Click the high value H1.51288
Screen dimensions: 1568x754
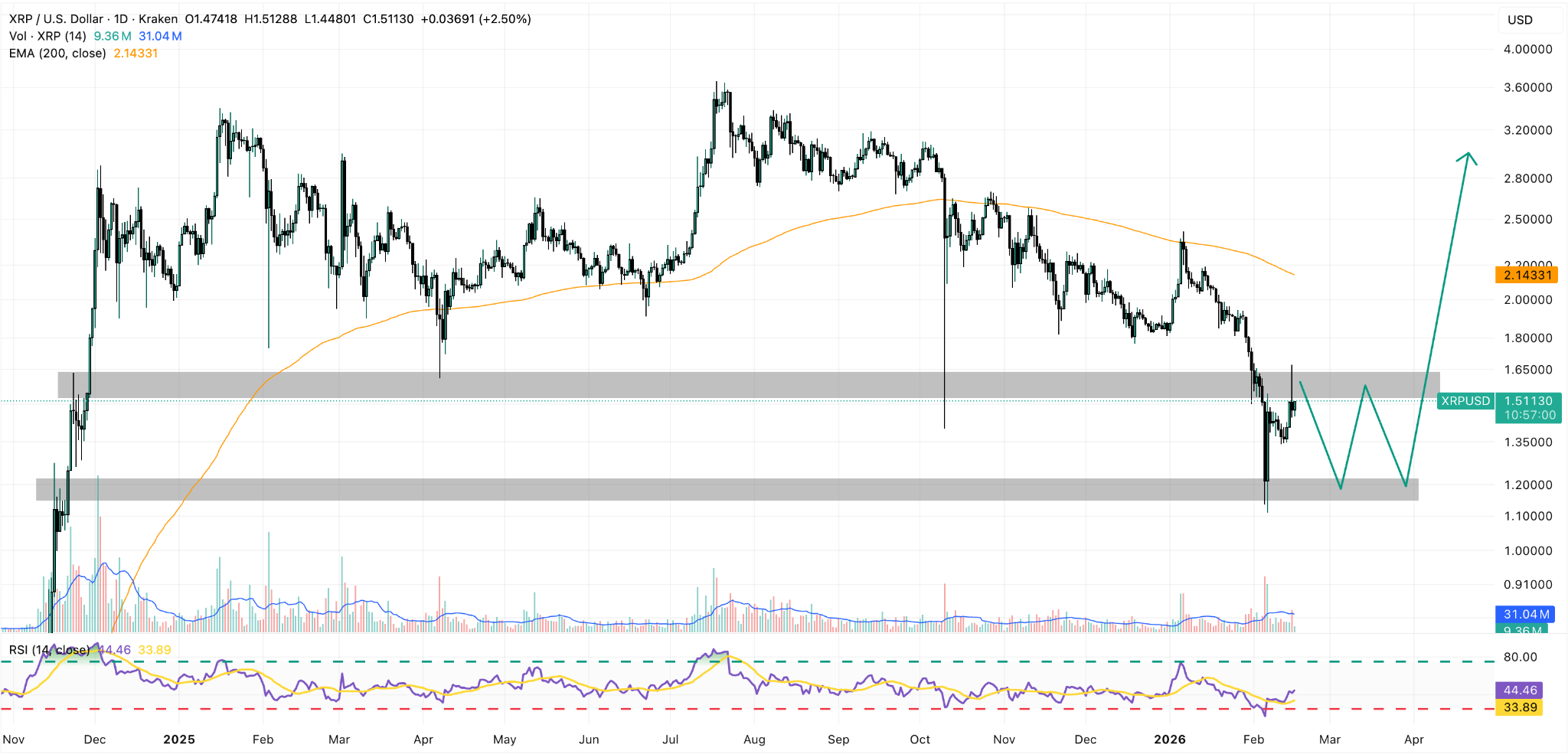270,18
